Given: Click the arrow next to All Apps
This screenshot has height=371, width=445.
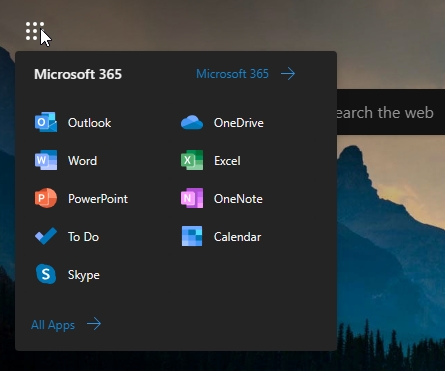Looking at the screenshot, I should (x=94, y=324).
